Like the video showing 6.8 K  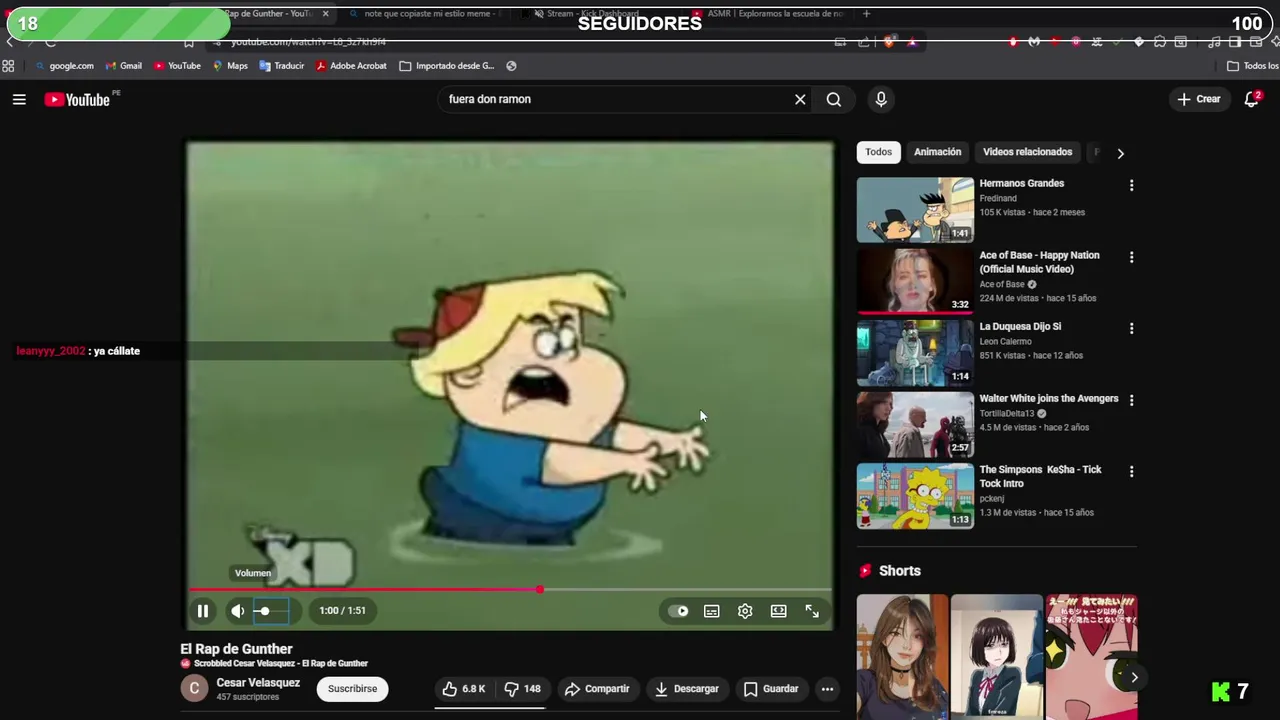(464, 689)
